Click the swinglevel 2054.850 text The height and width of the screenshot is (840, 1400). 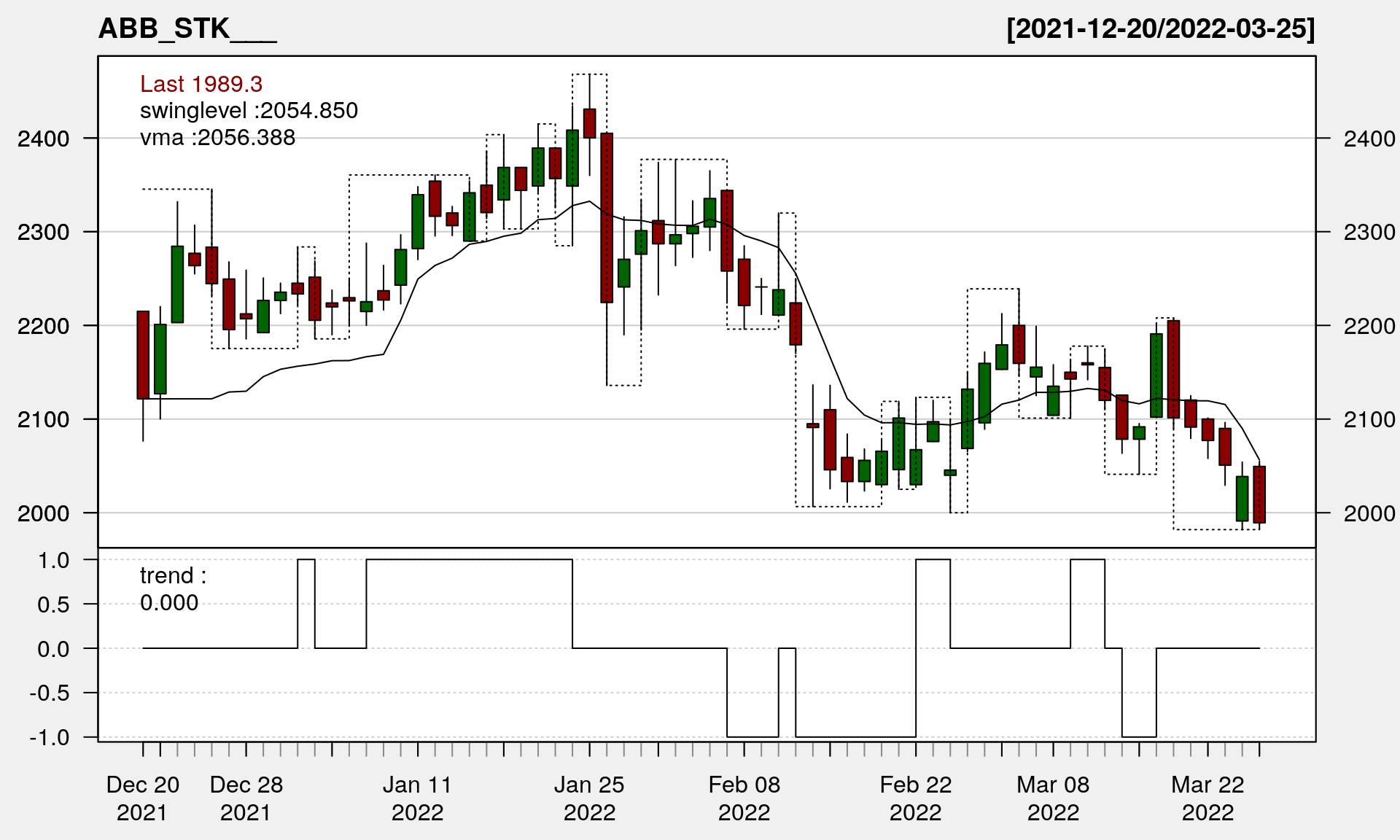pos(249,111)
